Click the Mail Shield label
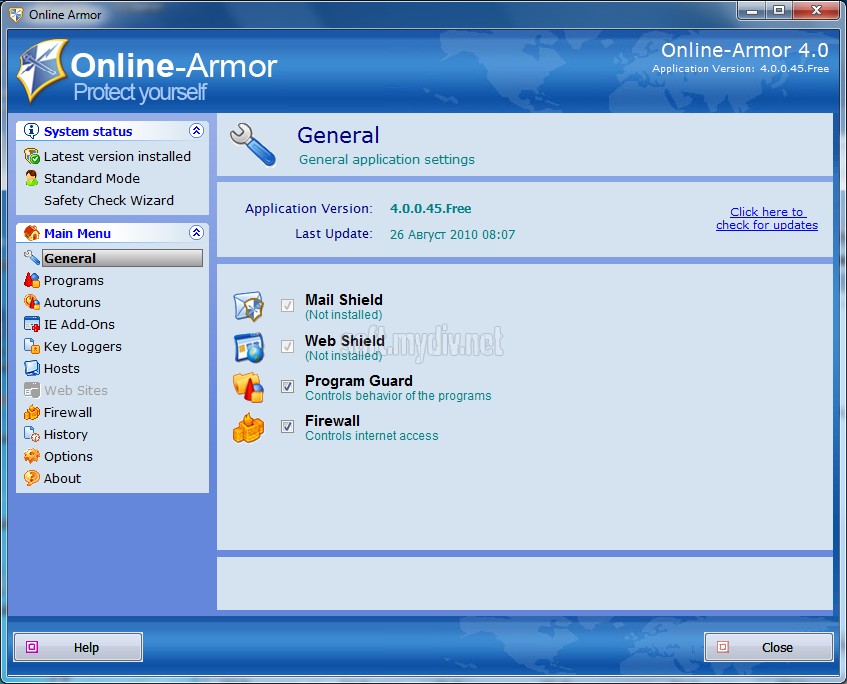 (344, 300)
